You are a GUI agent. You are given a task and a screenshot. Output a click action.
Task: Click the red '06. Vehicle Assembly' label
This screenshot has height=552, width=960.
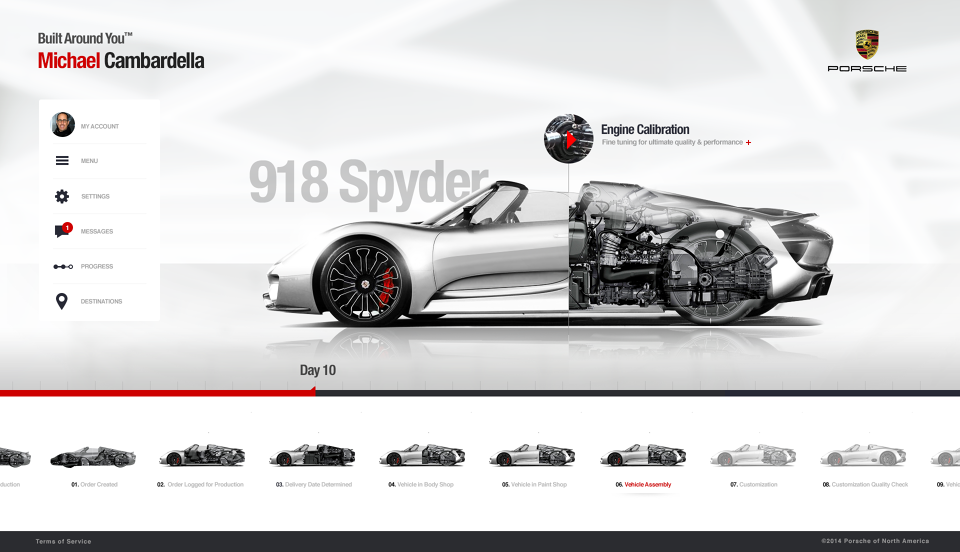(643, 485)
